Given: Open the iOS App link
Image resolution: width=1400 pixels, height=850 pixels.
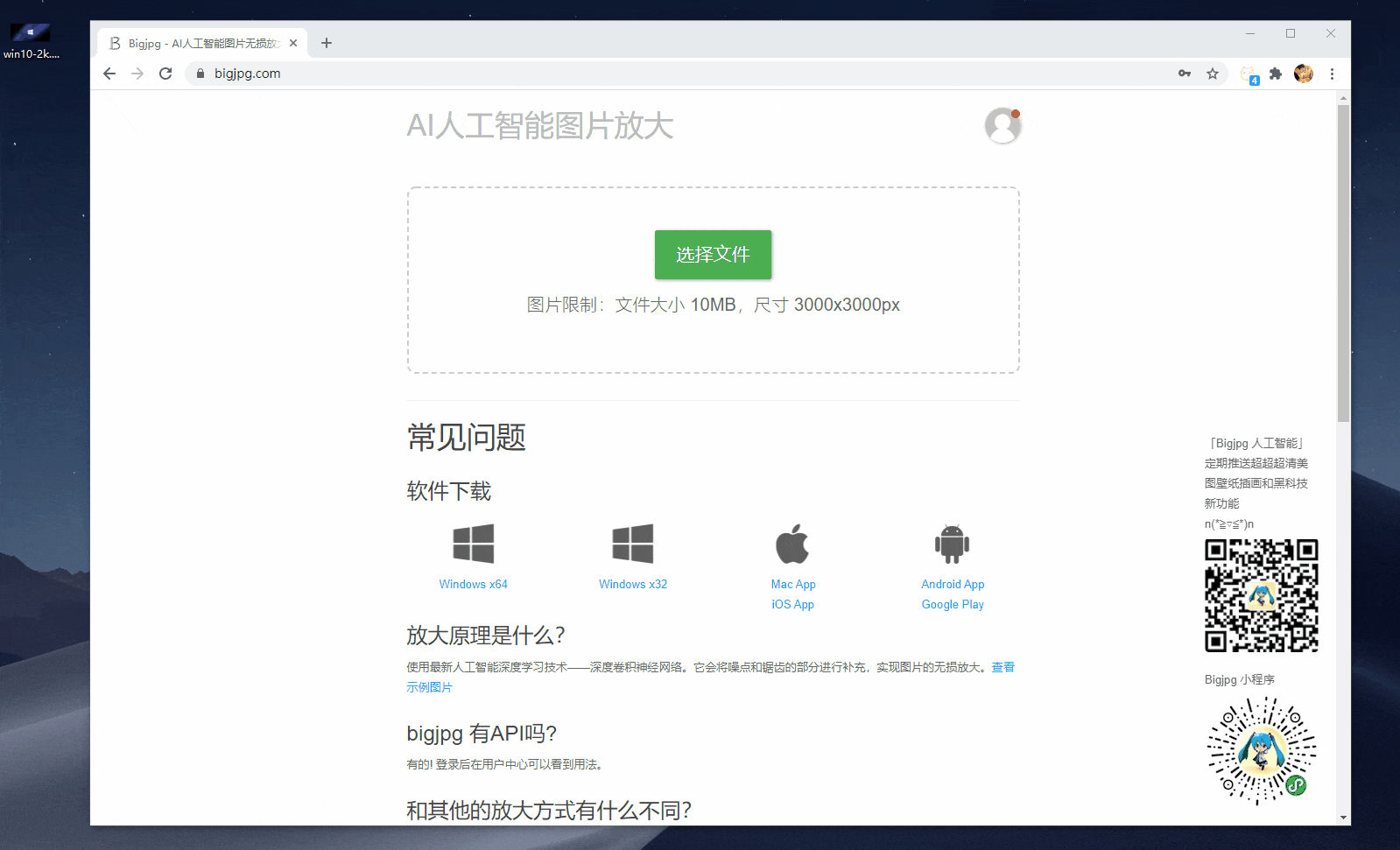Looking at the screenshot, I should point(793,604).
